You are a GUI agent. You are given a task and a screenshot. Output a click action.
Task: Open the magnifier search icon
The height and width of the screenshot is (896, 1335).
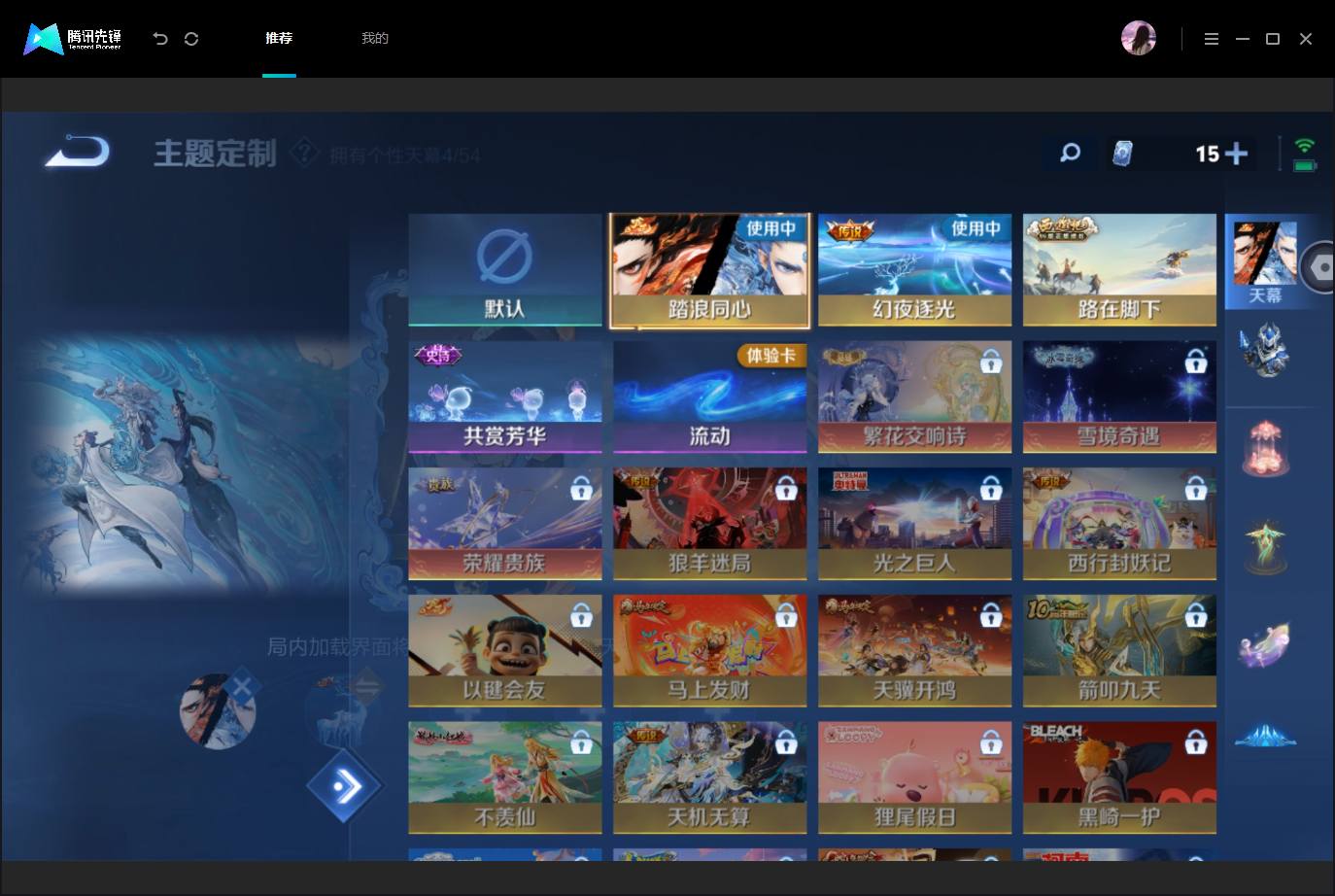tap(1070, 153)
